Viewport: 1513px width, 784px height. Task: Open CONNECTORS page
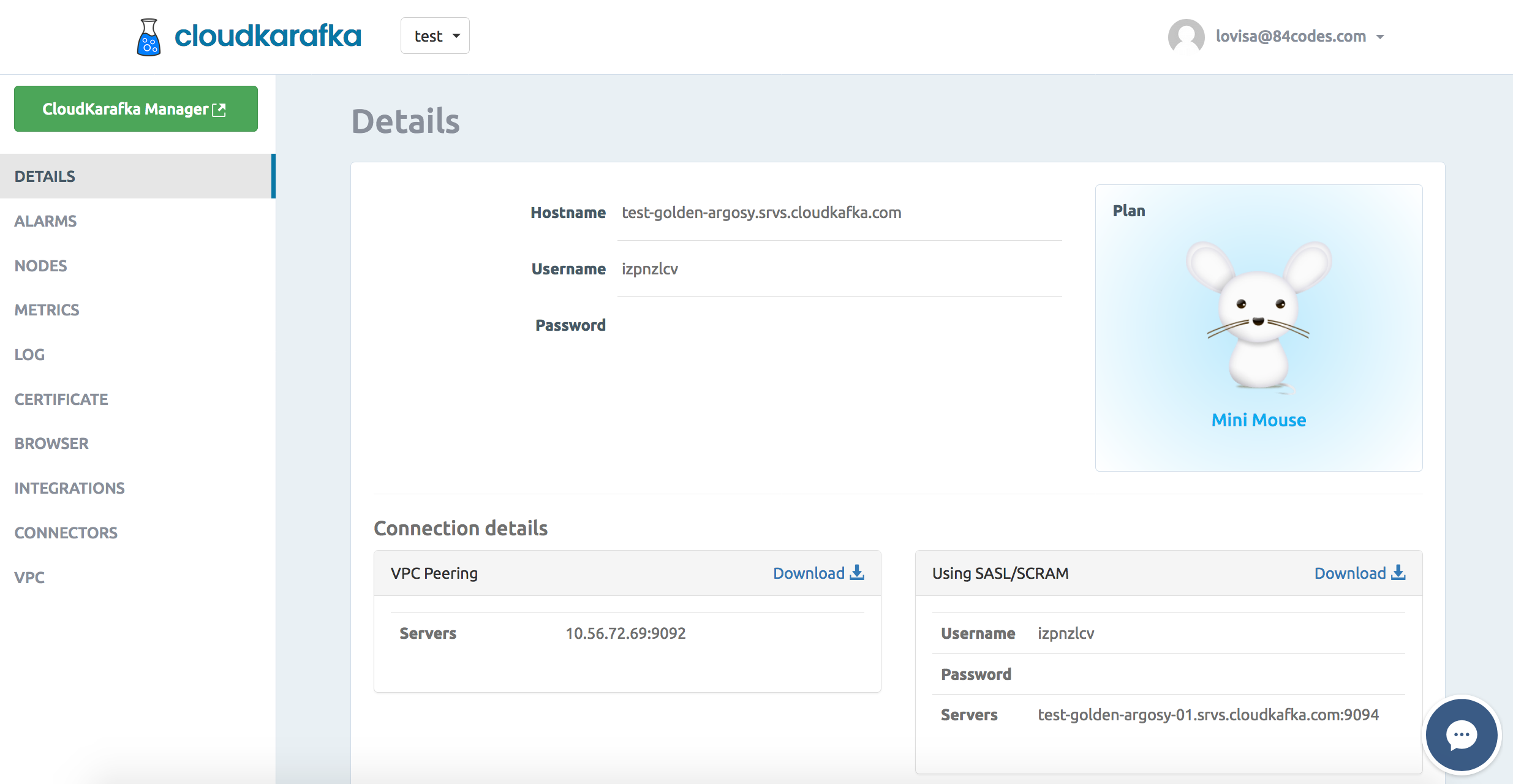[66, 533]
